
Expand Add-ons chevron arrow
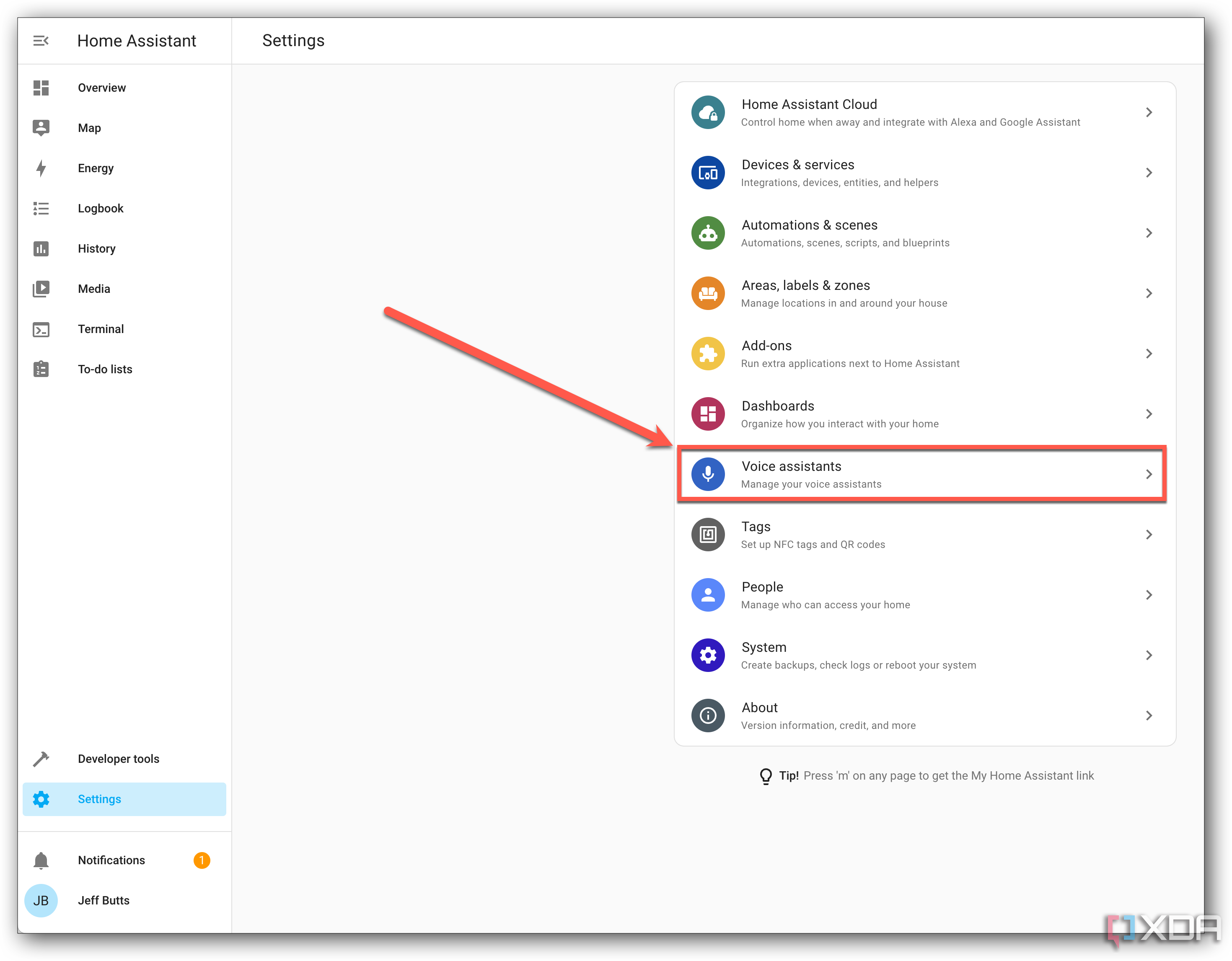coord(1149,354)
